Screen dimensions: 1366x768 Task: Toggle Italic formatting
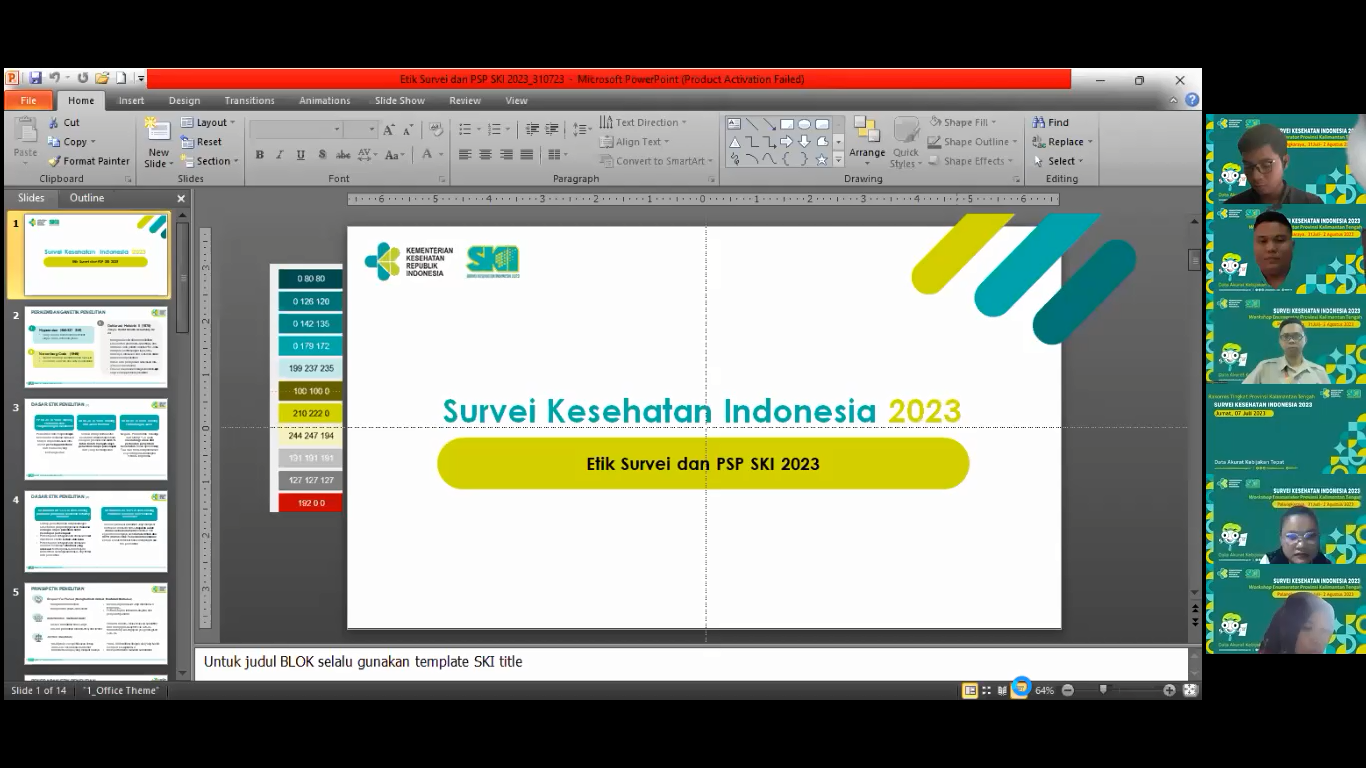[x=280, y=155]
